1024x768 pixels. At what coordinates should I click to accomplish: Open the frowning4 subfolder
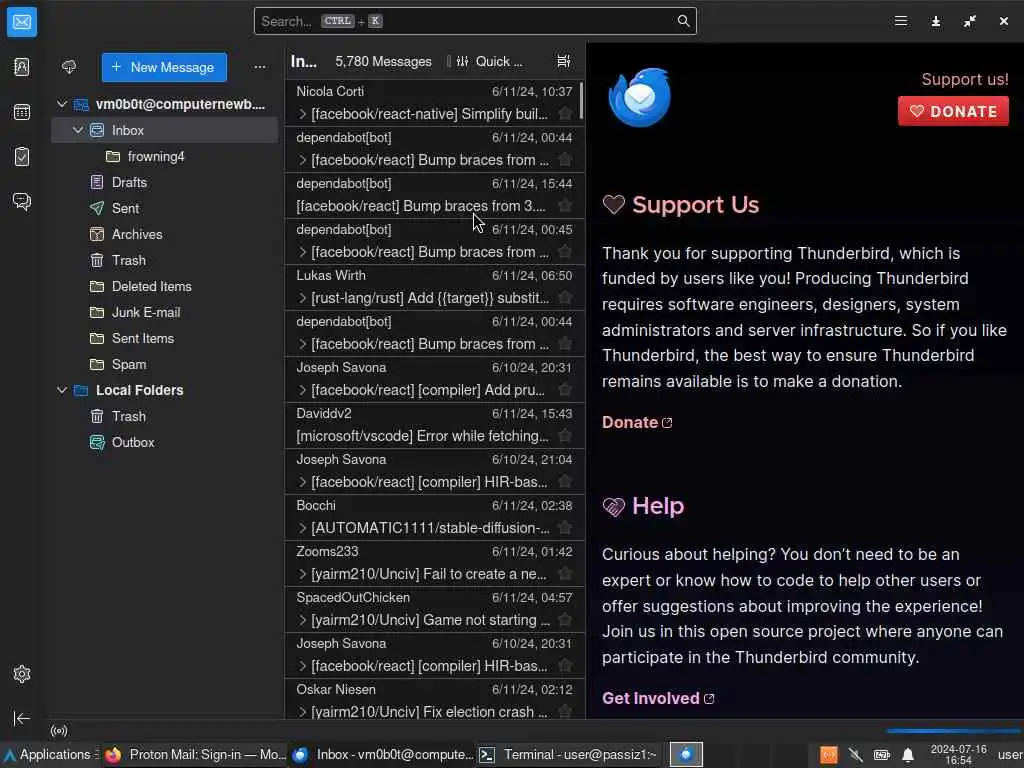point(165,156)
